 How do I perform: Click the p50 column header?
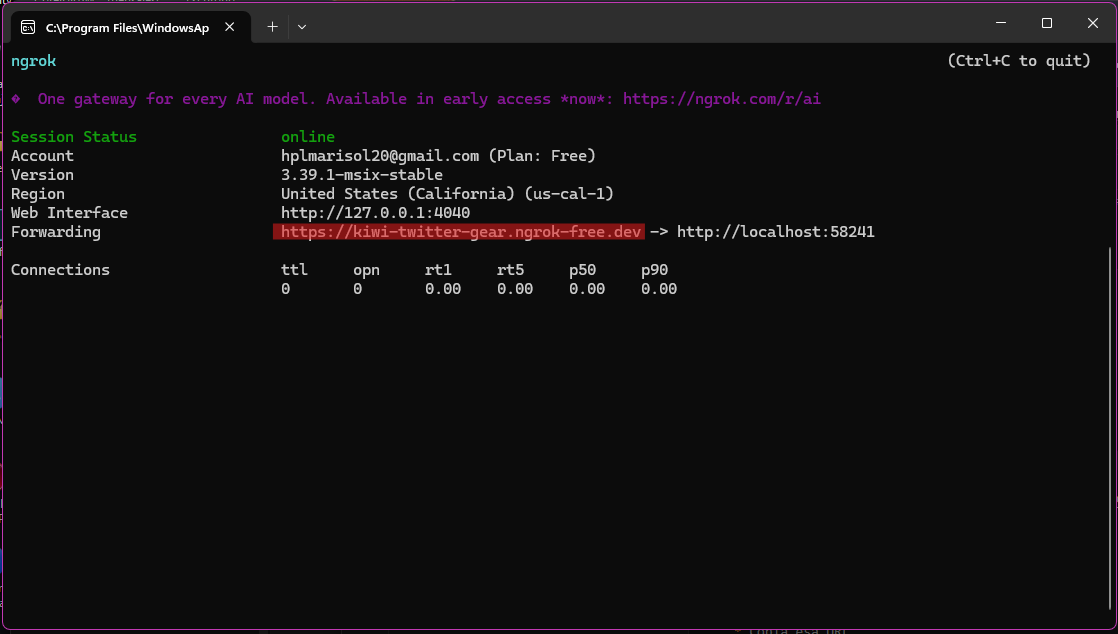point(583,270)
